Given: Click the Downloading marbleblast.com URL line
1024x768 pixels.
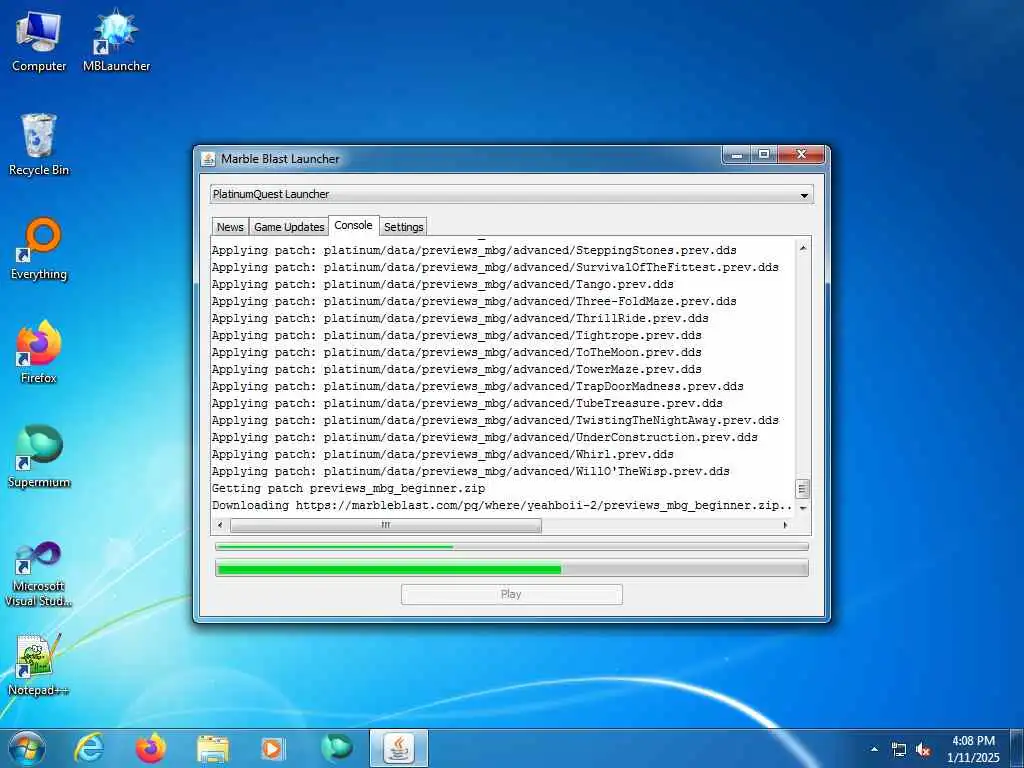Looking at the screenshot, I should click(502, 505).
